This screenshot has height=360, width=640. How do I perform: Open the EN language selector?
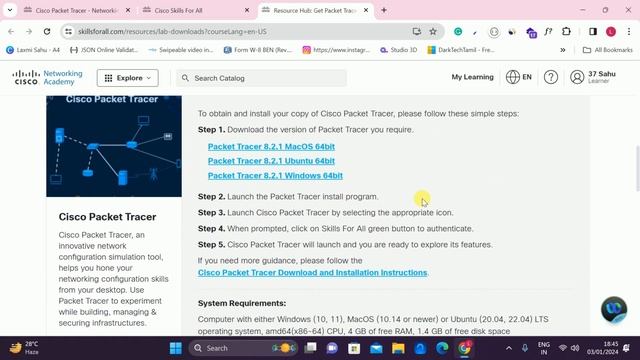(x=527, y=77)
